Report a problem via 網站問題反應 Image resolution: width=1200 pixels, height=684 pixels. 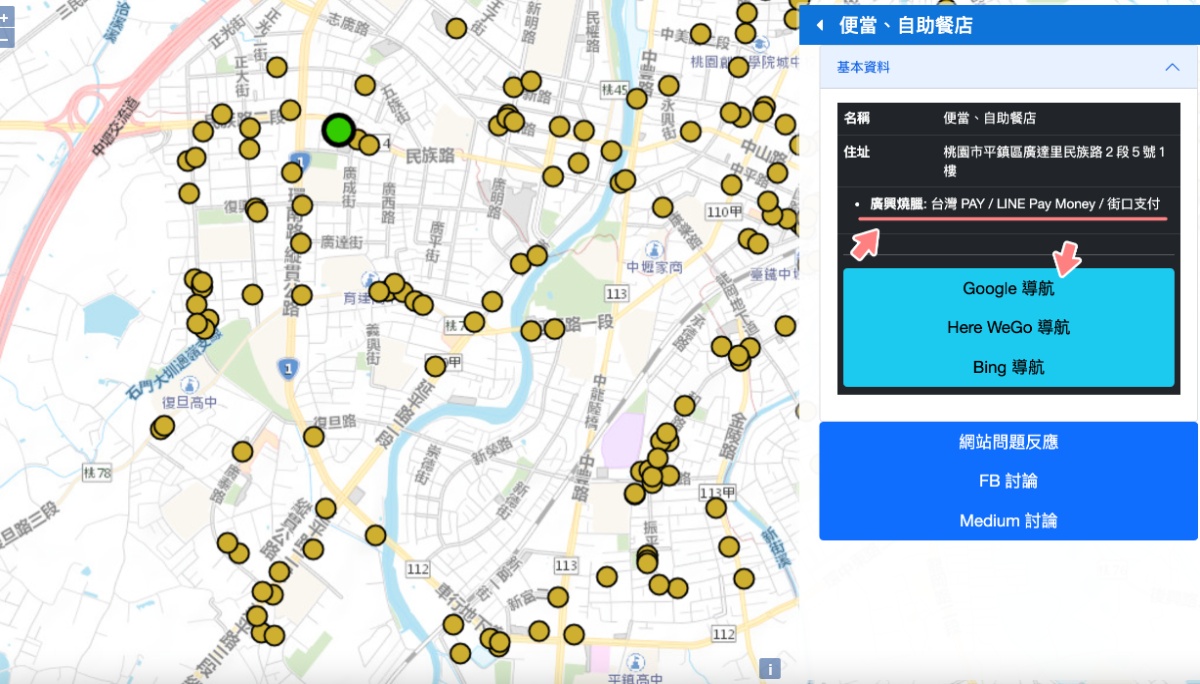click(x=1008, y=441)
